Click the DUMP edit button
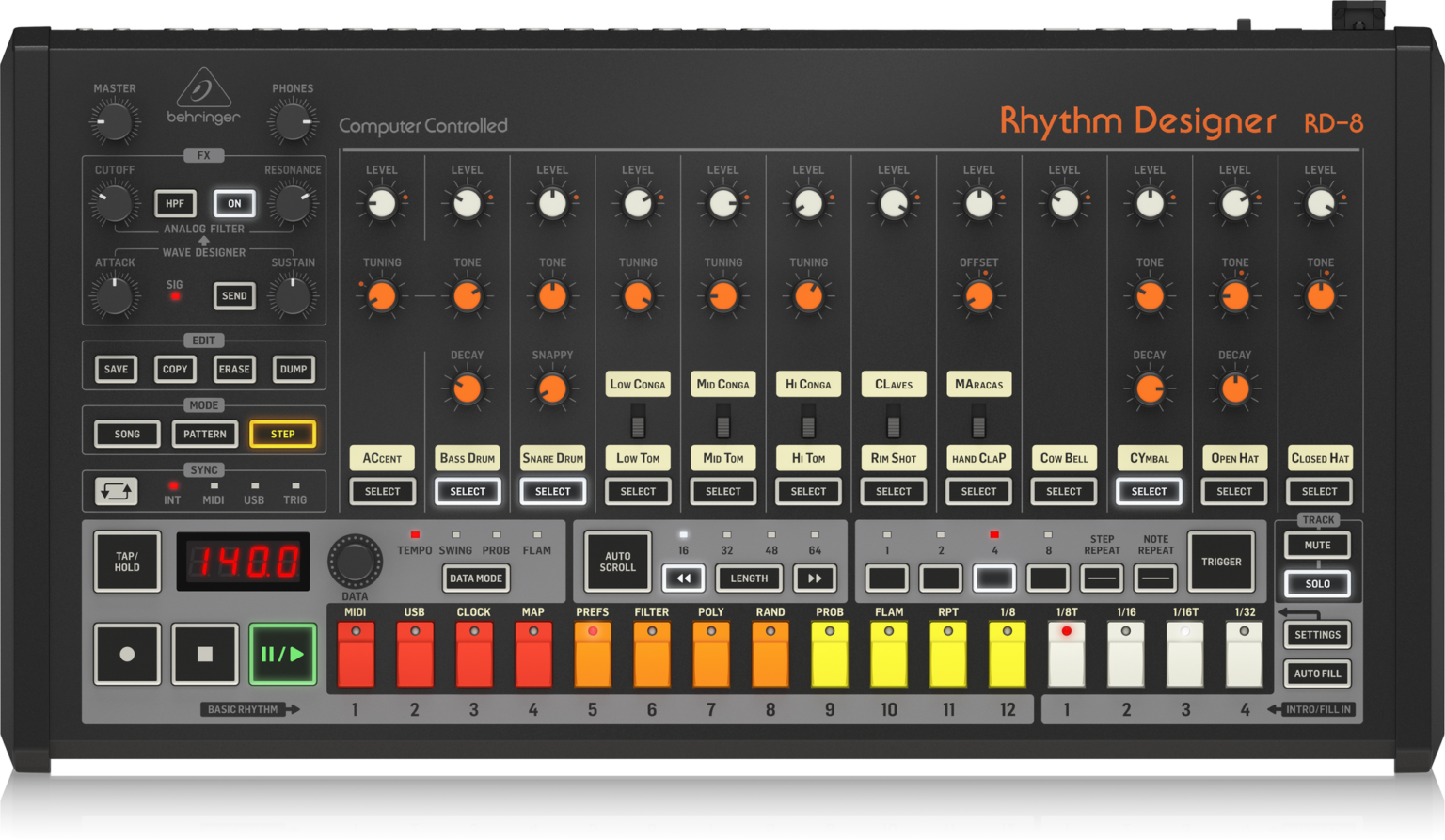Screen dimensions: 1445x840 pos(294,370)
